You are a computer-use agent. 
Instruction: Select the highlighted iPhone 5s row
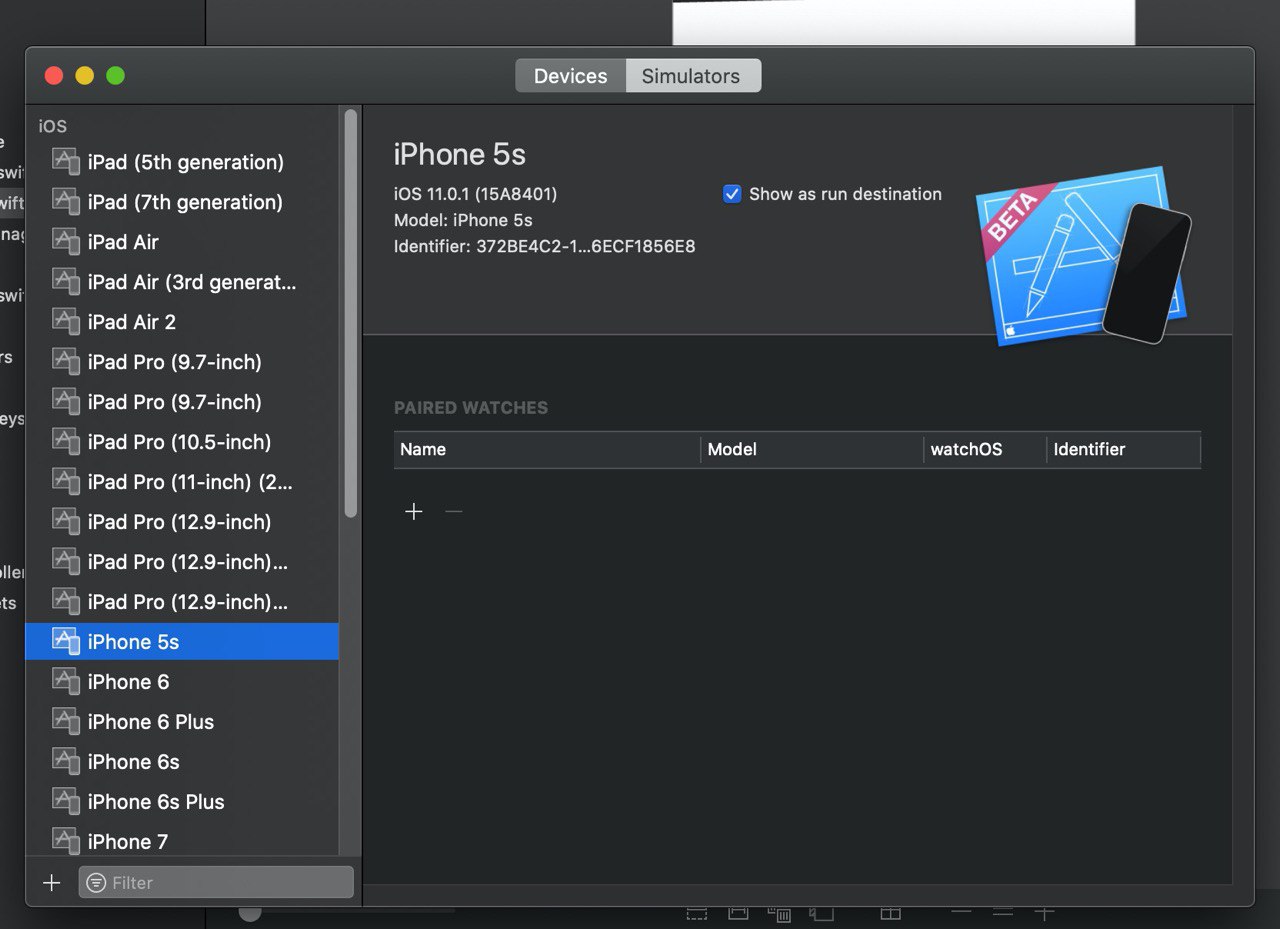[182, 642]
